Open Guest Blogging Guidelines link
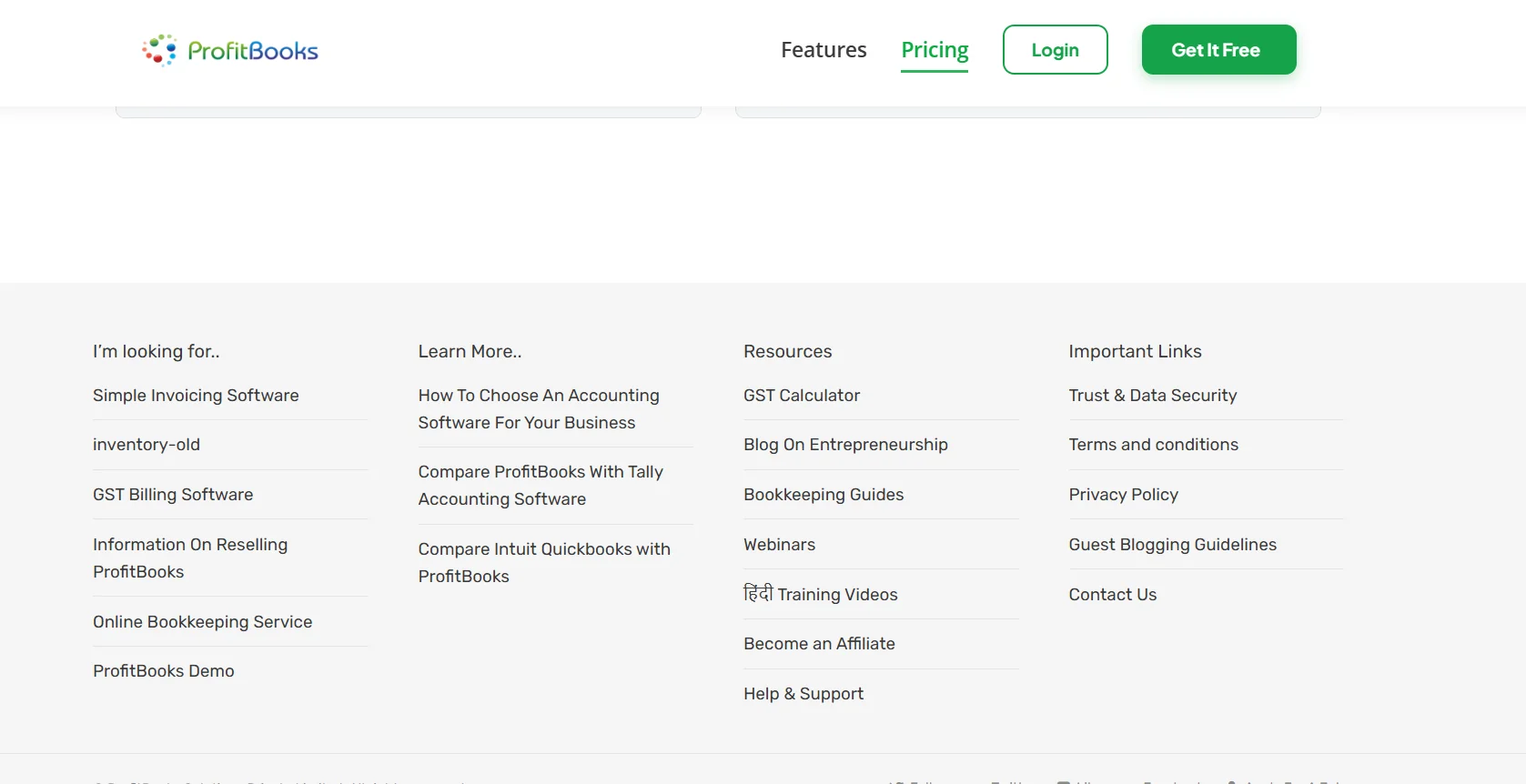1526x784 pixels. pyautogui.click(x=1173, y=545)
